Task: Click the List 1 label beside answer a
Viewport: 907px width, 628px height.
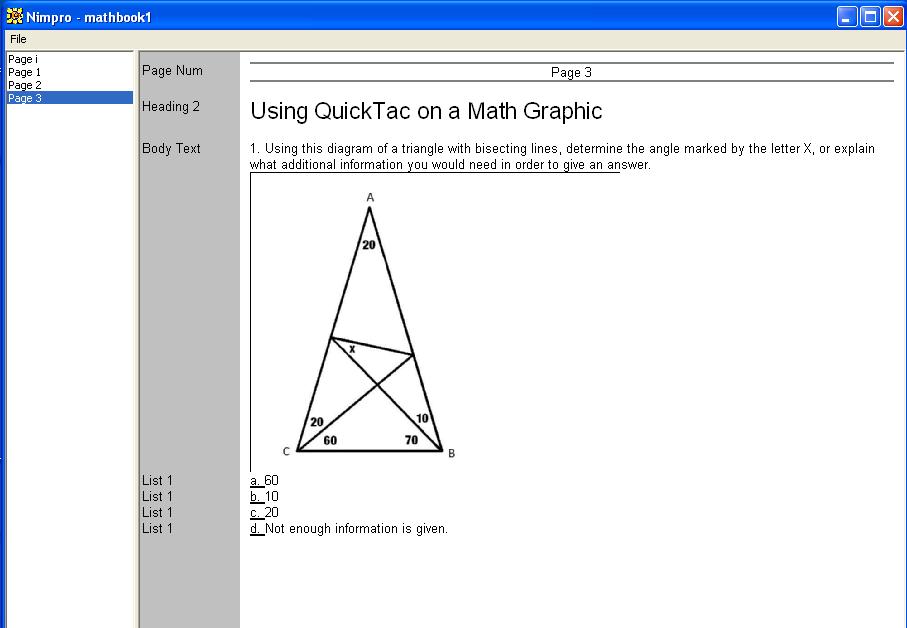Action: click(x=157, y=481)
